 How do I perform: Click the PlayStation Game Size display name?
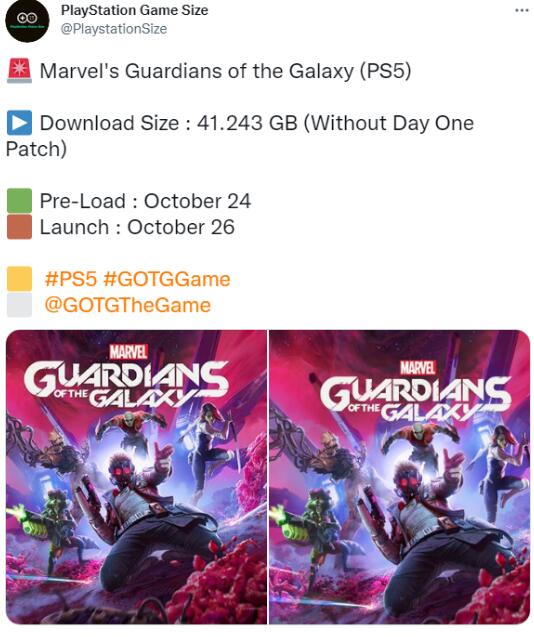[135, 10]
